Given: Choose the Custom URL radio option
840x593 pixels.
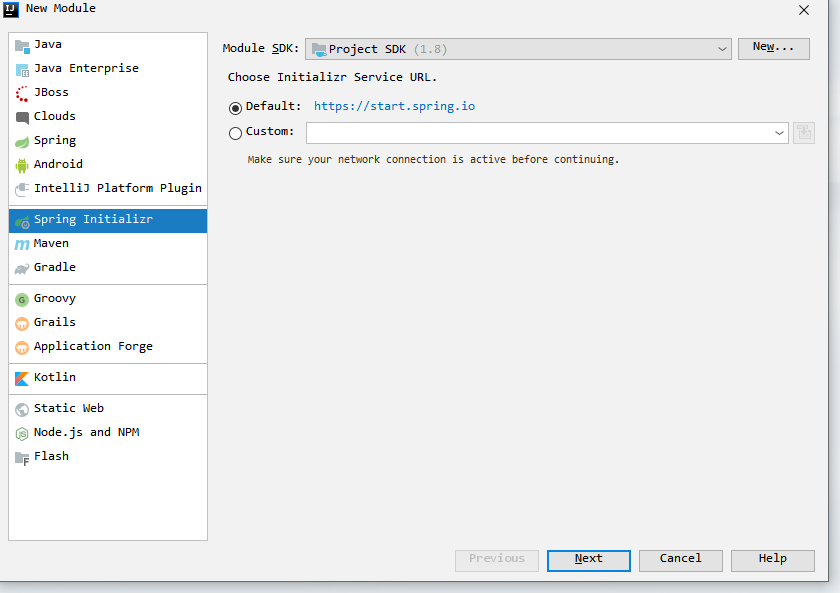Looking at the screenshot, I should pos(236,132).
